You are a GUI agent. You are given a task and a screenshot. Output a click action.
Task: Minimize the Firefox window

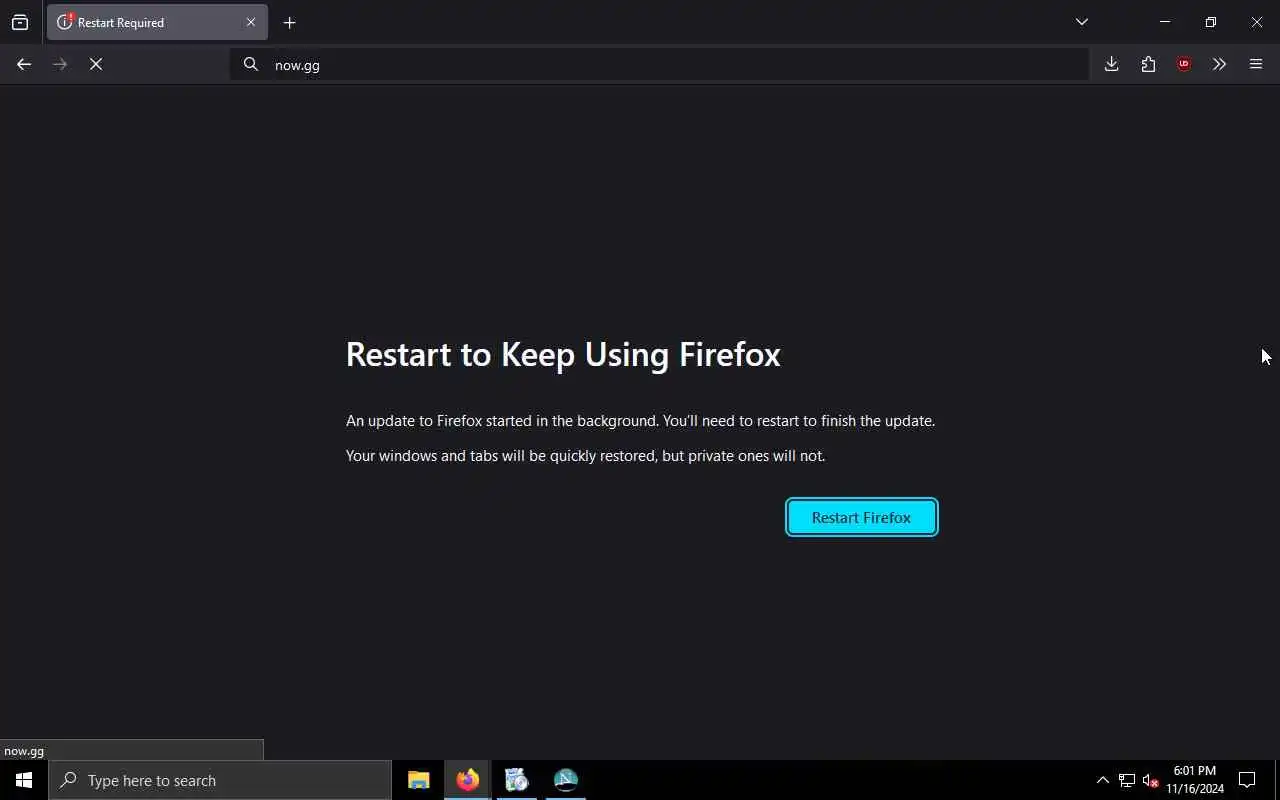click(x=1165, y=22)
